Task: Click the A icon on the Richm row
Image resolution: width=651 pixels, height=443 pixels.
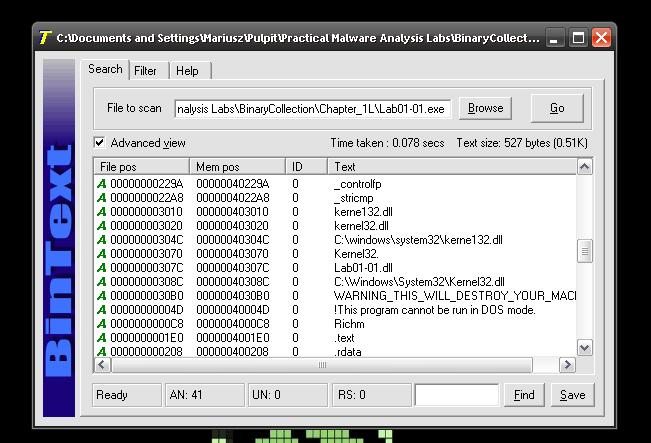Action: pos(102,323)
